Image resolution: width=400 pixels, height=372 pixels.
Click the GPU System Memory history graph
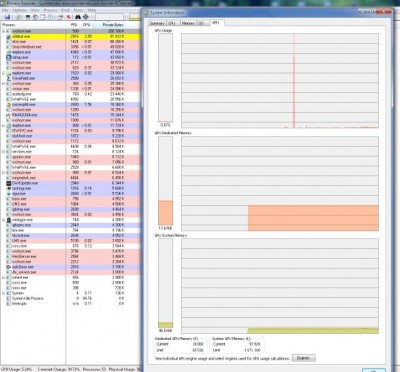coord(280,286)
